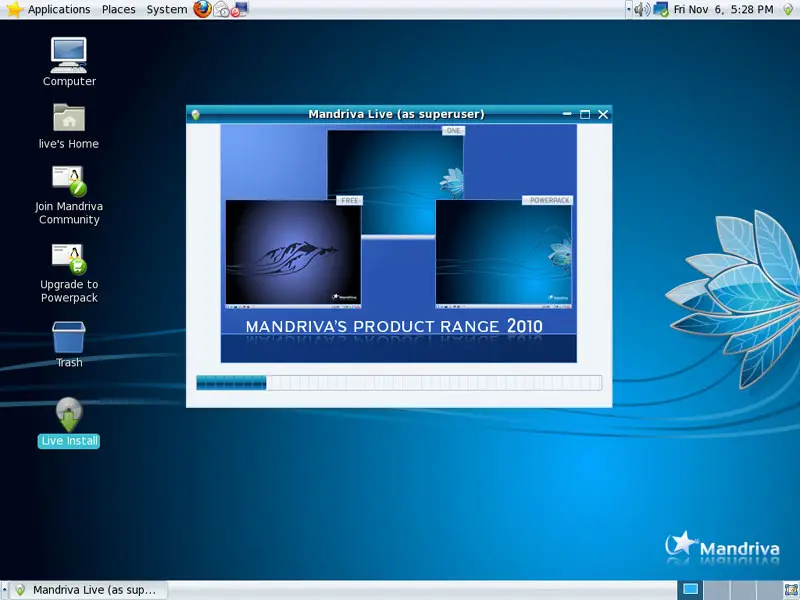This screenshot has height=600, width=800.
Task: Open Join Mandriva Community shortcut
Action: pyautogui.click(x=69, y=196)
